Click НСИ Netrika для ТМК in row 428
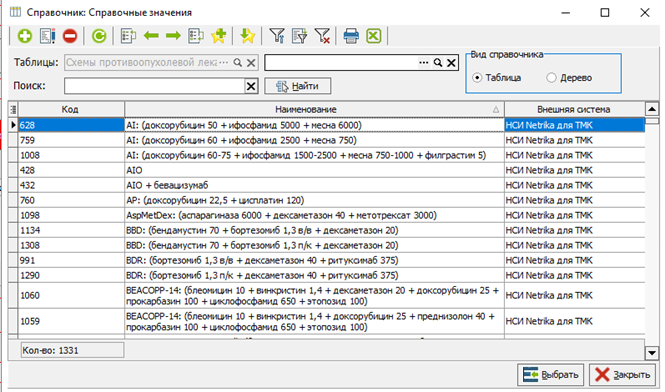Screen dimensions: 665x392 click(x=549, y=171)
